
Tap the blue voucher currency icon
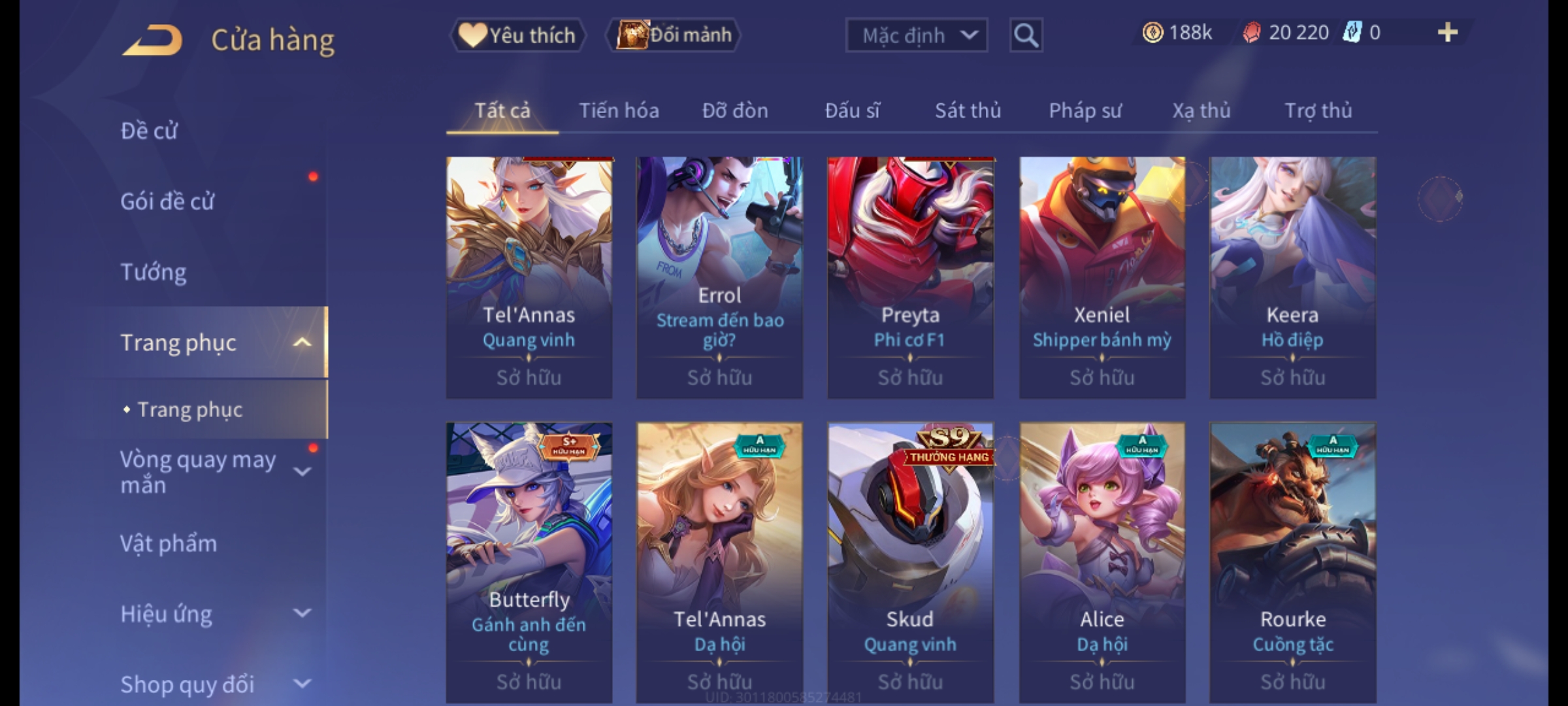(x=1352, y=33)
